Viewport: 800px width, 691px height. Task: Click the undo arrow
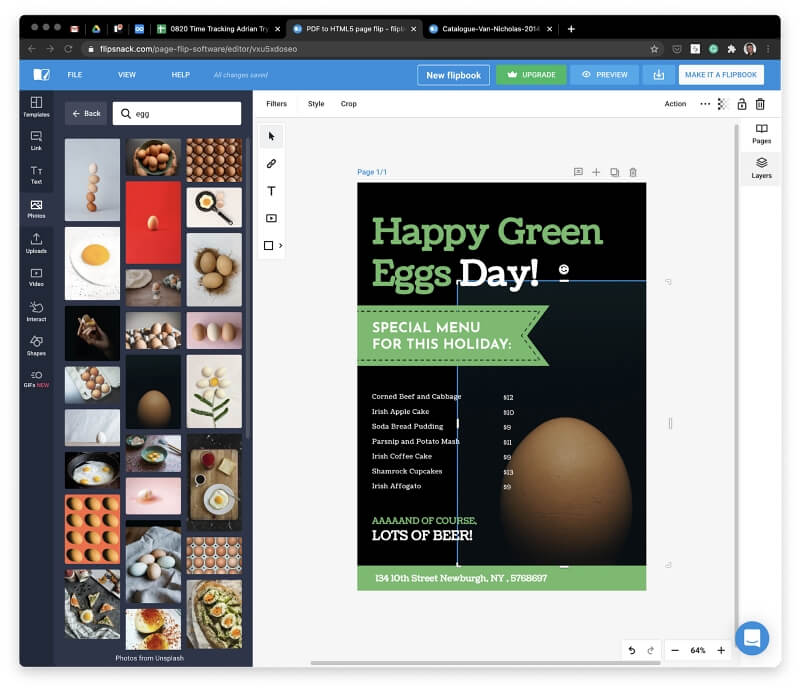pos(632,650)
